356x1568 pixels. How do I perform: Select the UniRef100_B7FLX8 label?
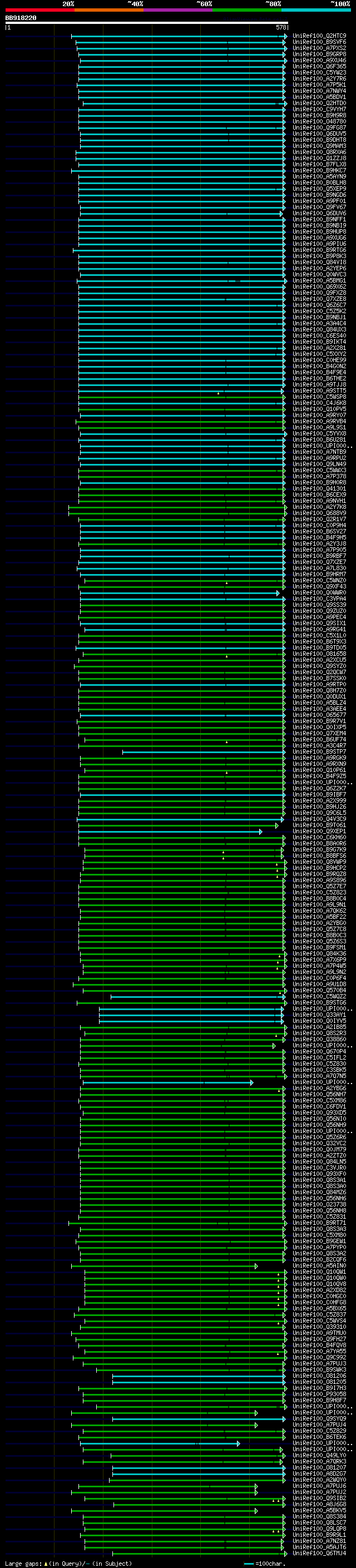(x=319, y=164)
